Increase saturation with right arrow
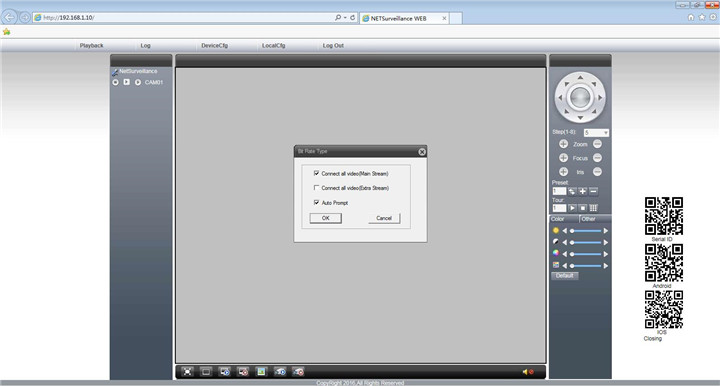Image resolution: width=720 pixels, height=386 pixels. click(606, 254)
